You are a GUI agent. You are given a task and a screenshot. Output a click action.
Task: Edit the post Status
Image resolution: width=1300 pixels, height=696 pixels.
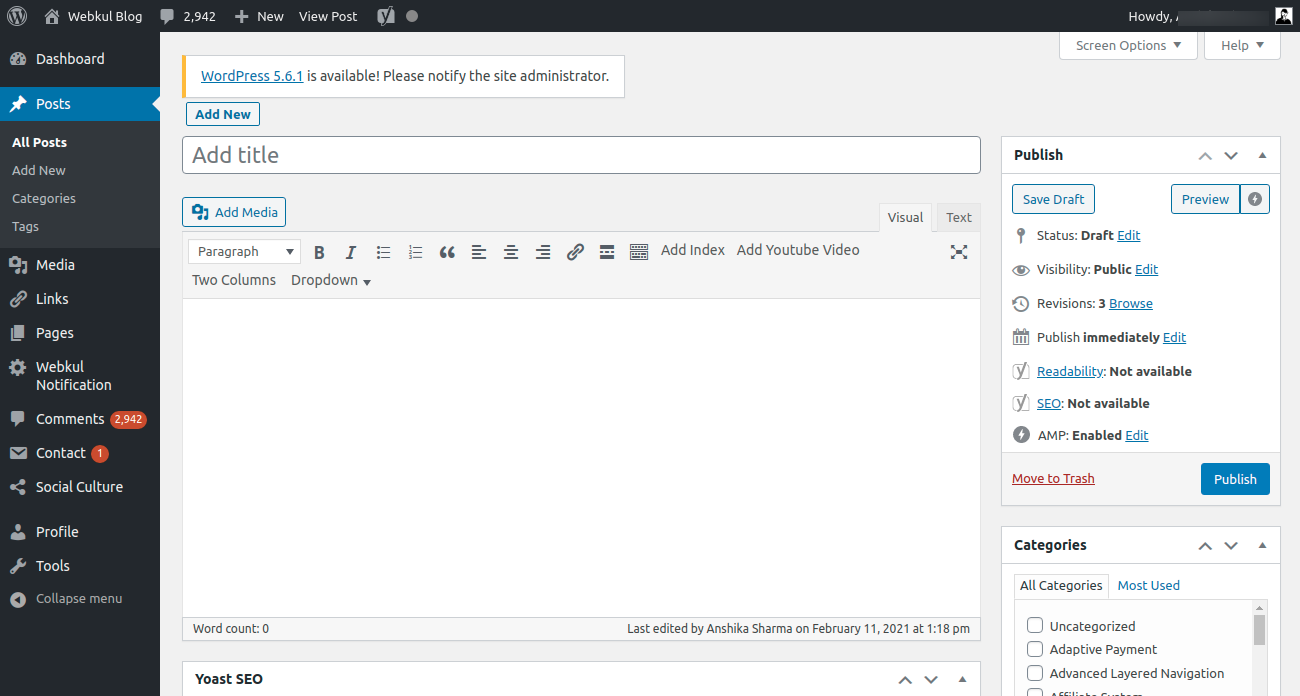[x=1129, y=236]
